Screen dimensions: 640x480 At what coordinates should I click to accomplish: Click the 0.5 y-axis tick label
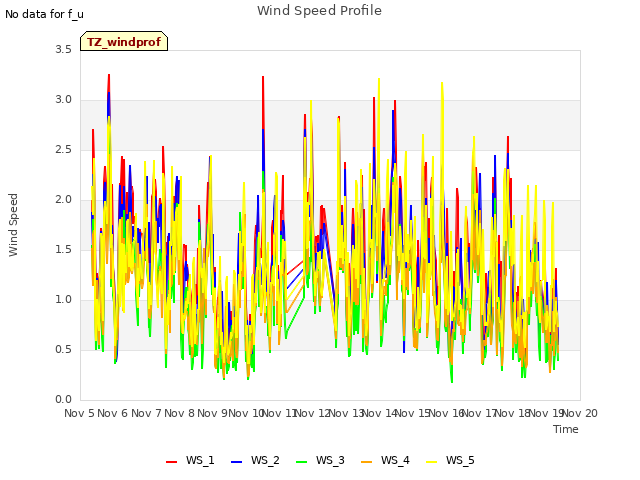click(x=63, y=349)
